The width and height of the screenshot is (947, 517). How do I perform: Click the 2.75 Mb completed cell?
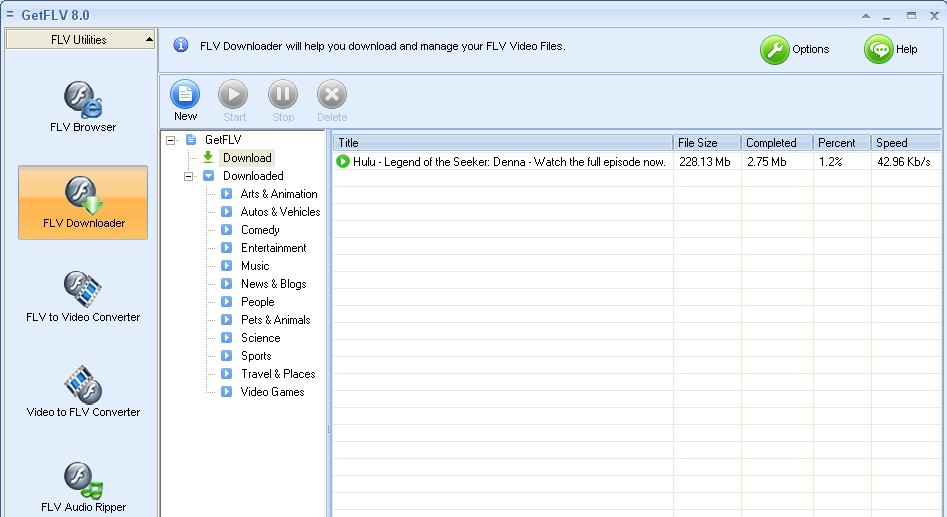[766, 162]
